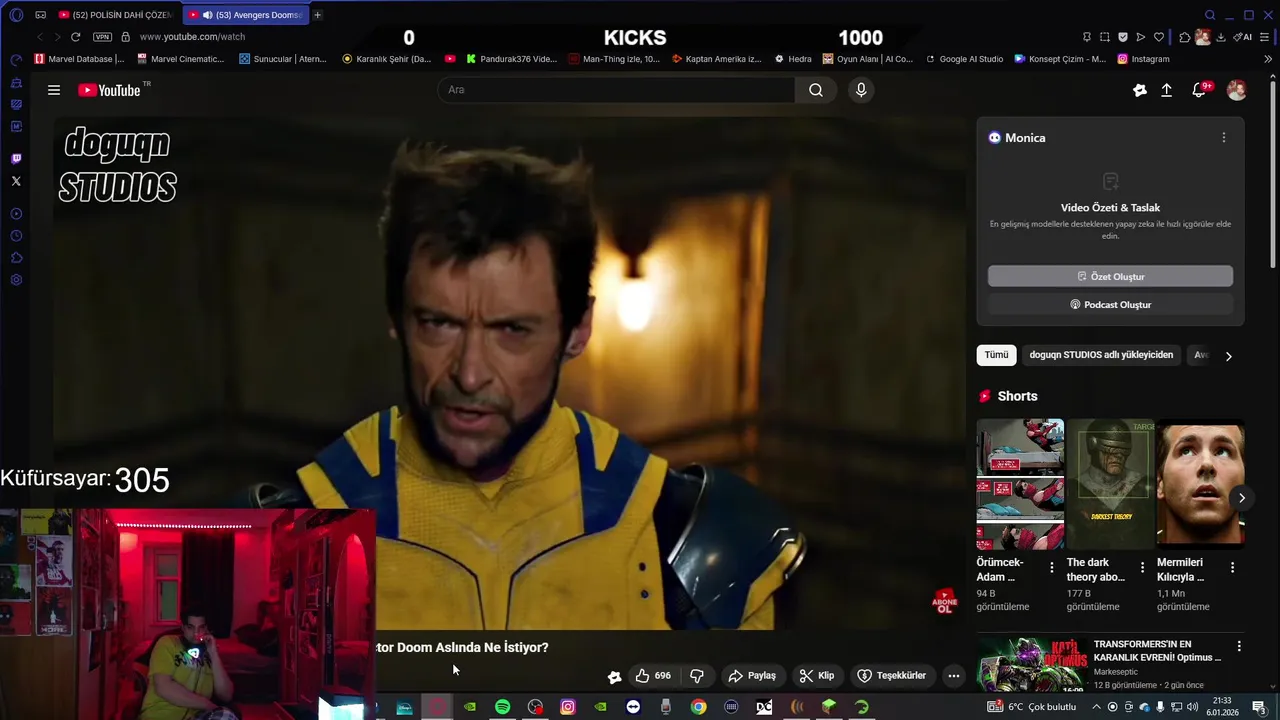Open Windows notification center
This screenshot has height=720, width=1280.
1259,707
